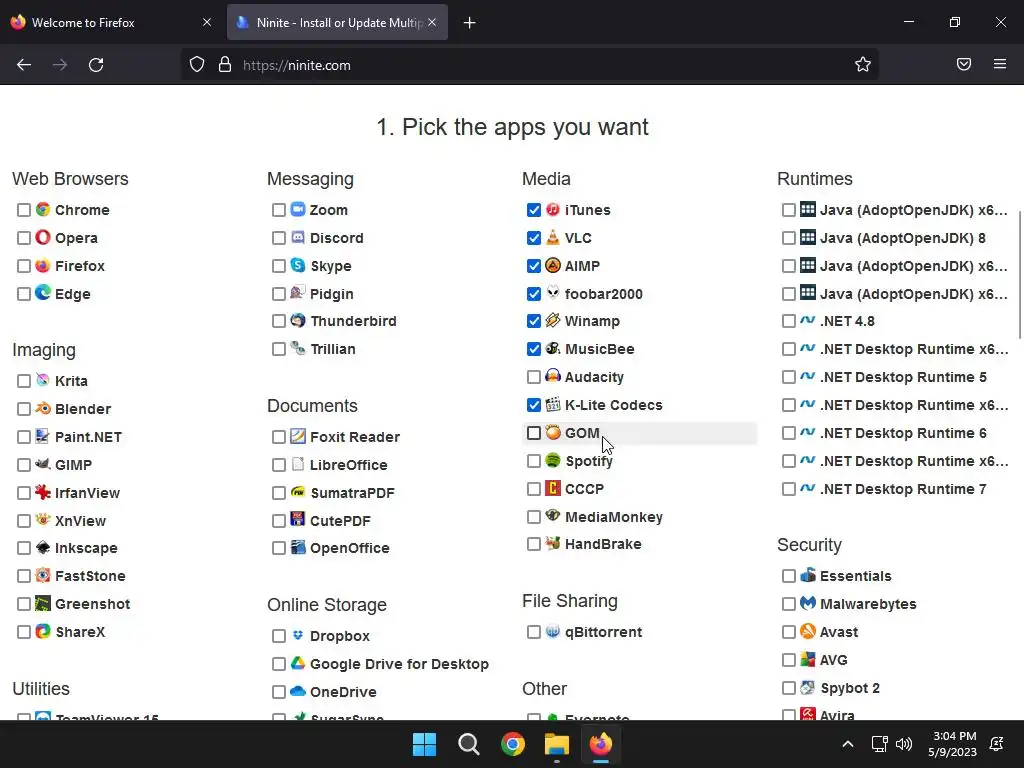The height and width of the screenshot is (768, 1024).
Task: Click the Google Drive for Desktop icon
Action: (x=298, y=664)
